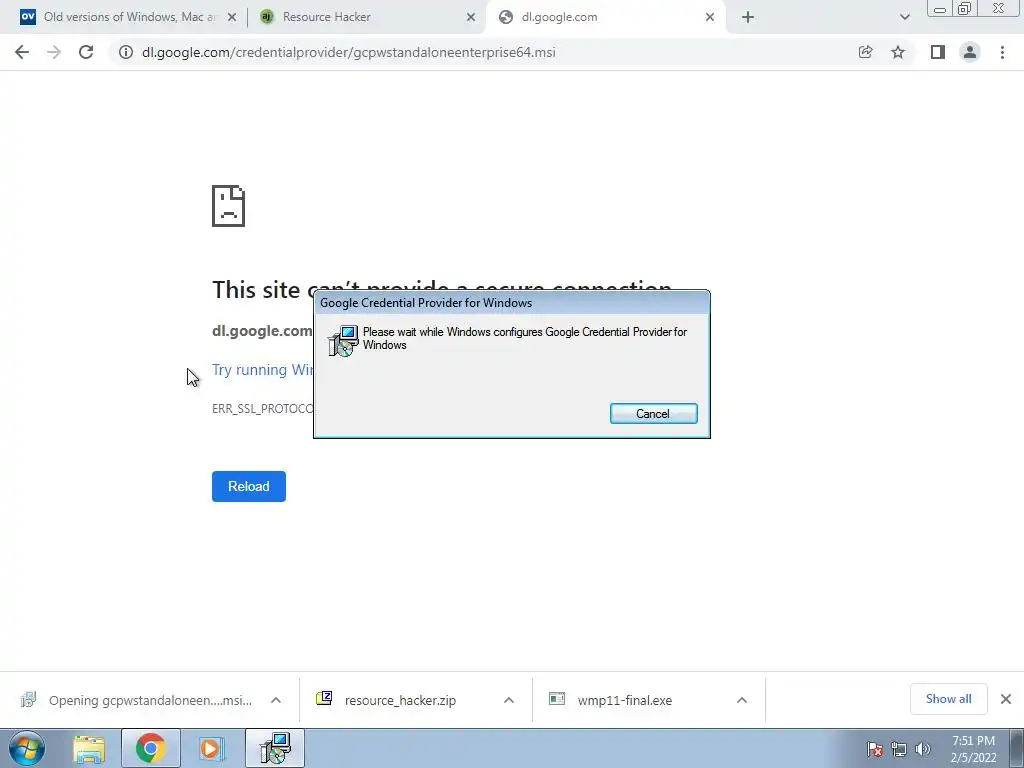This screenshot has height=768, width=1024.
Task: Launch Windows Media Player from taskbar
Action: (211, 748)
